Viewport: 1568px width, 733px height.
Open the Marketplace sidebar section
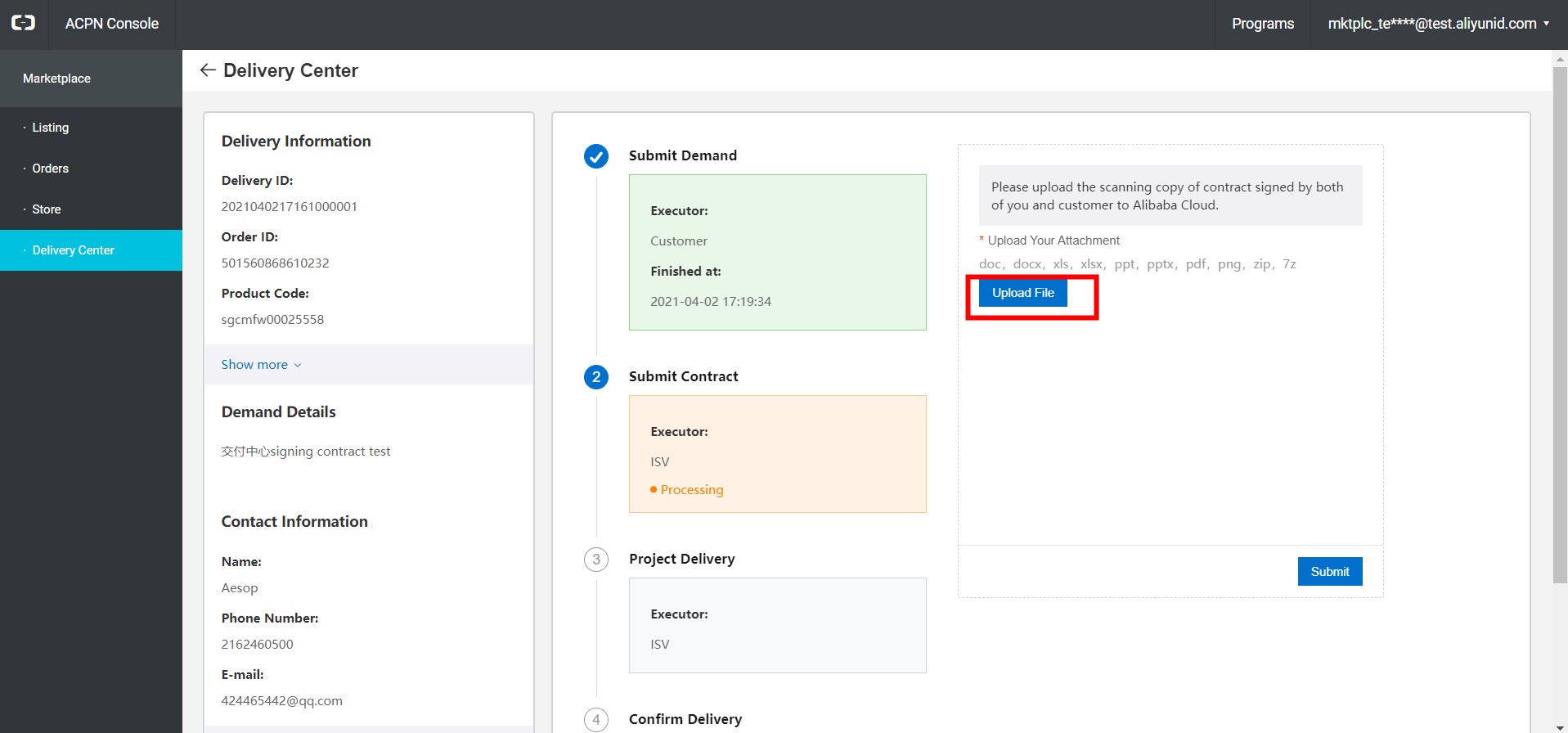[56, 79]
